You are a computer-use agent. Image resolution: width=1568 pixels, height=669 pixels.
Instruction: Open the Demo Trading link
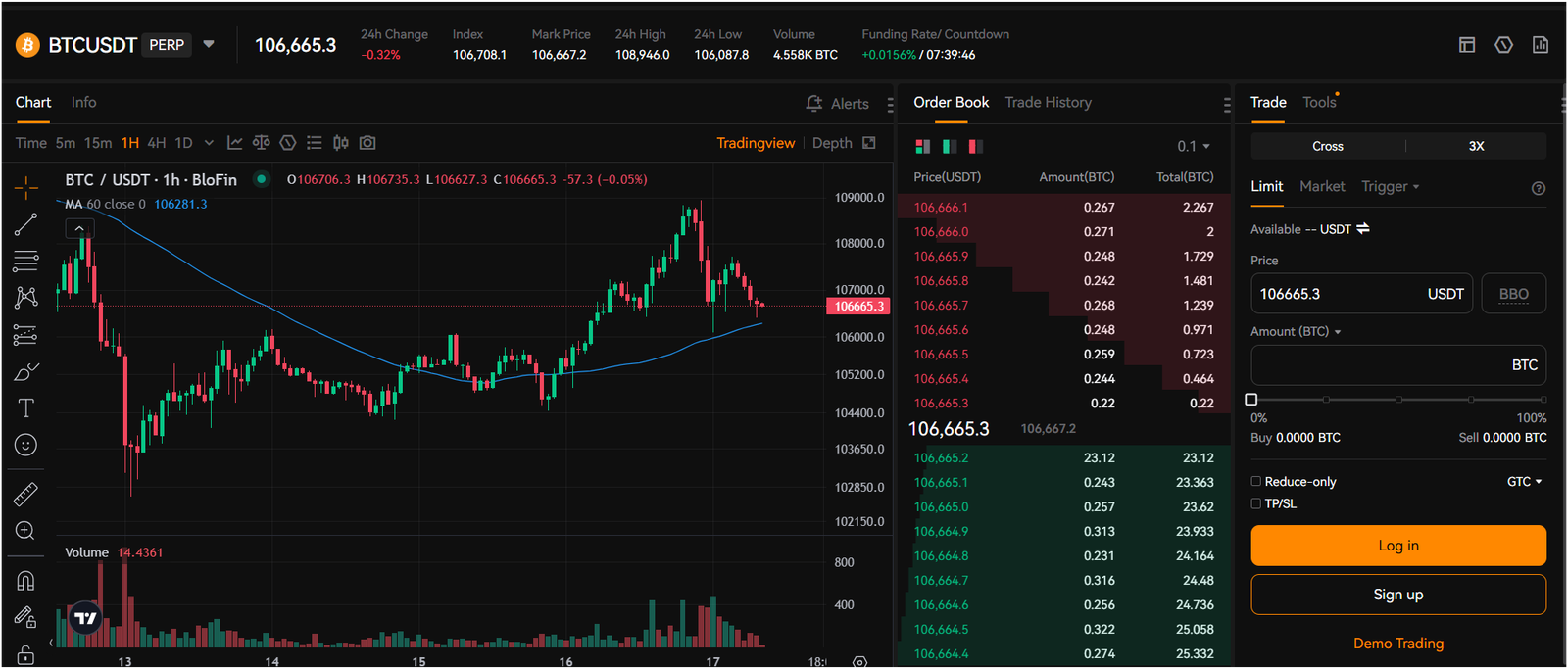[x=1398, y=644]
